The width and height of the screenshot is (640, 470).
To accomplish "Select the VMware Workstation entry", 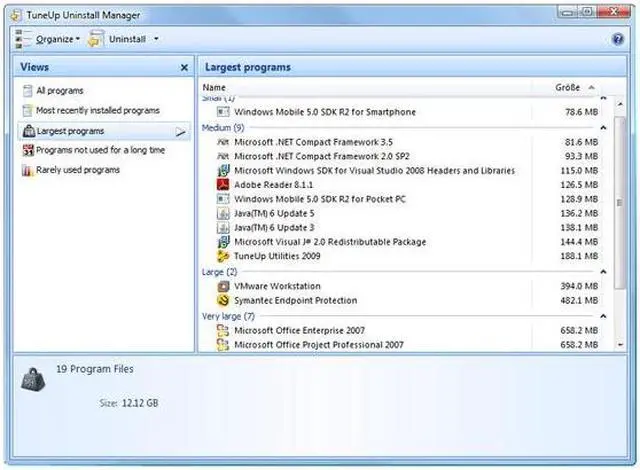I will click(277, 286).
